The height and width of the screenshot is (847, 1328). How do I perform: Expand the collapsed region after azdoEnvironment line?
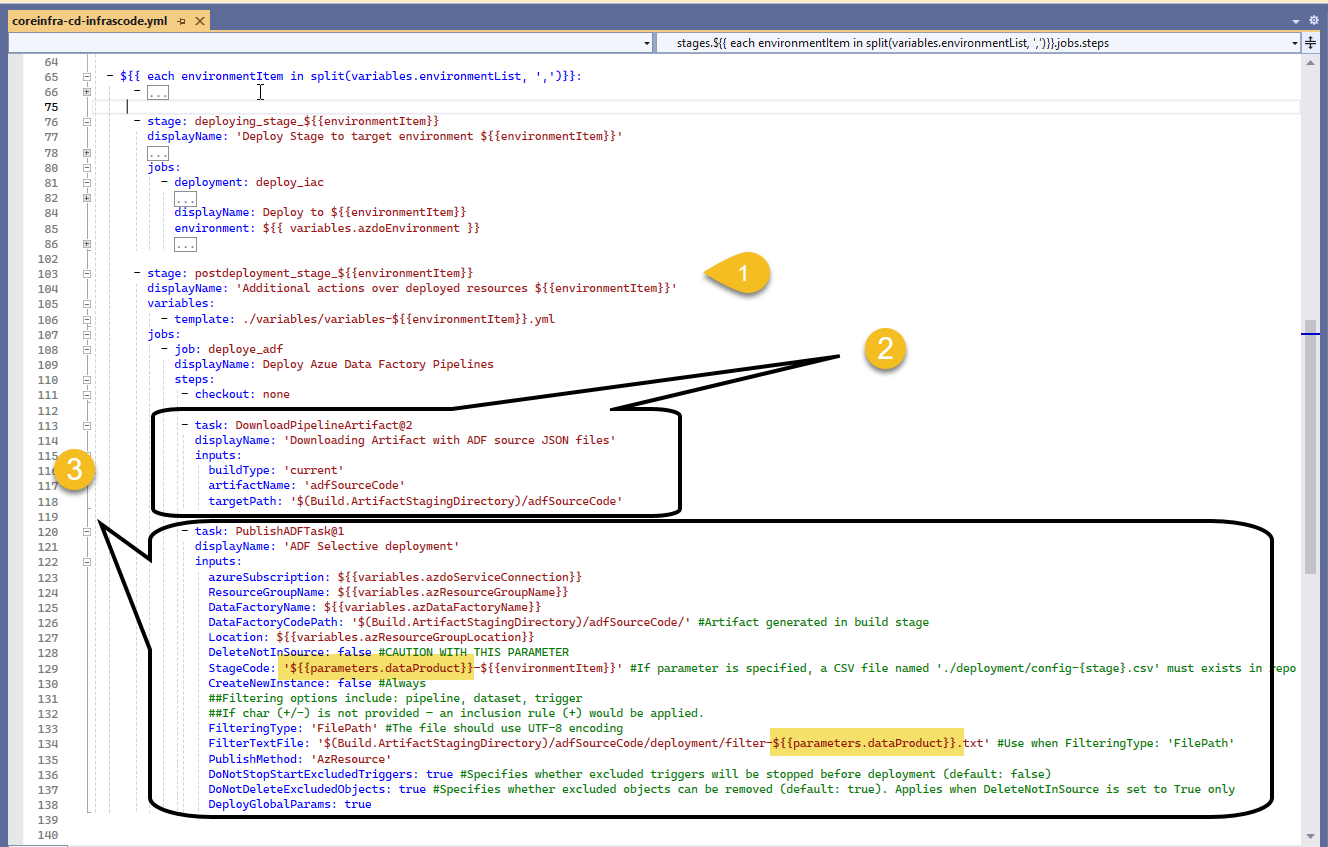(85, 243)
